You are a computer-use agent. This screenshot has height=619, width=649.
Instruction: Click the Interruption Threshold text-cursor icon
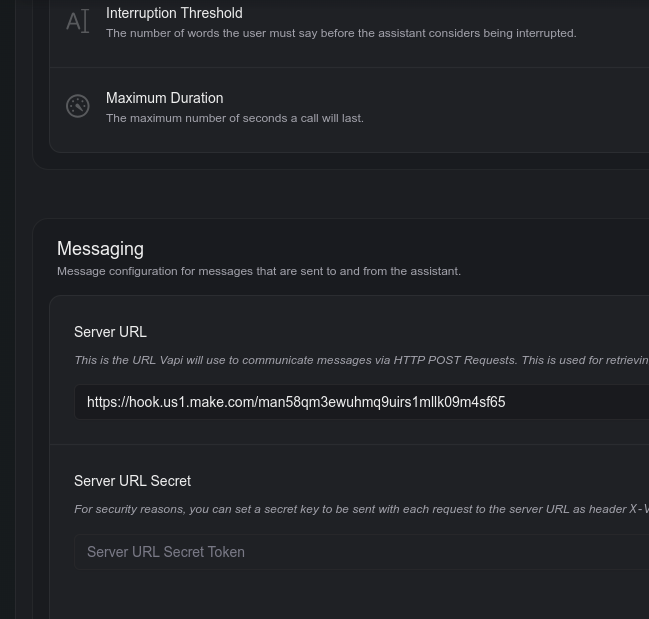pos(78,21)
